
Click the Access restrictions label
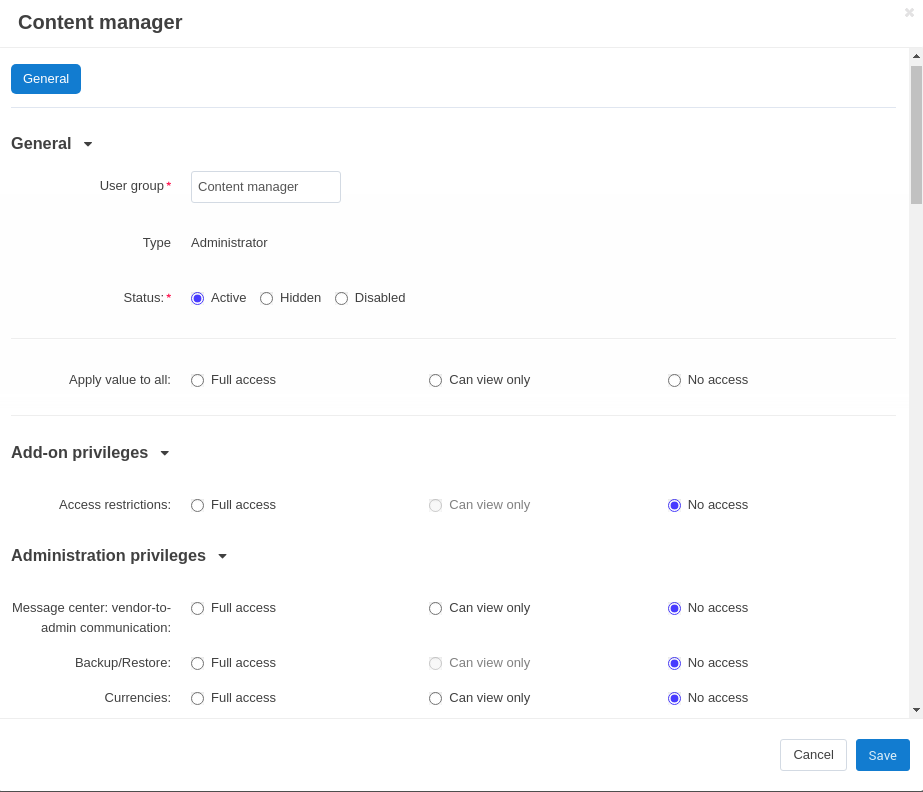point(115,505)
